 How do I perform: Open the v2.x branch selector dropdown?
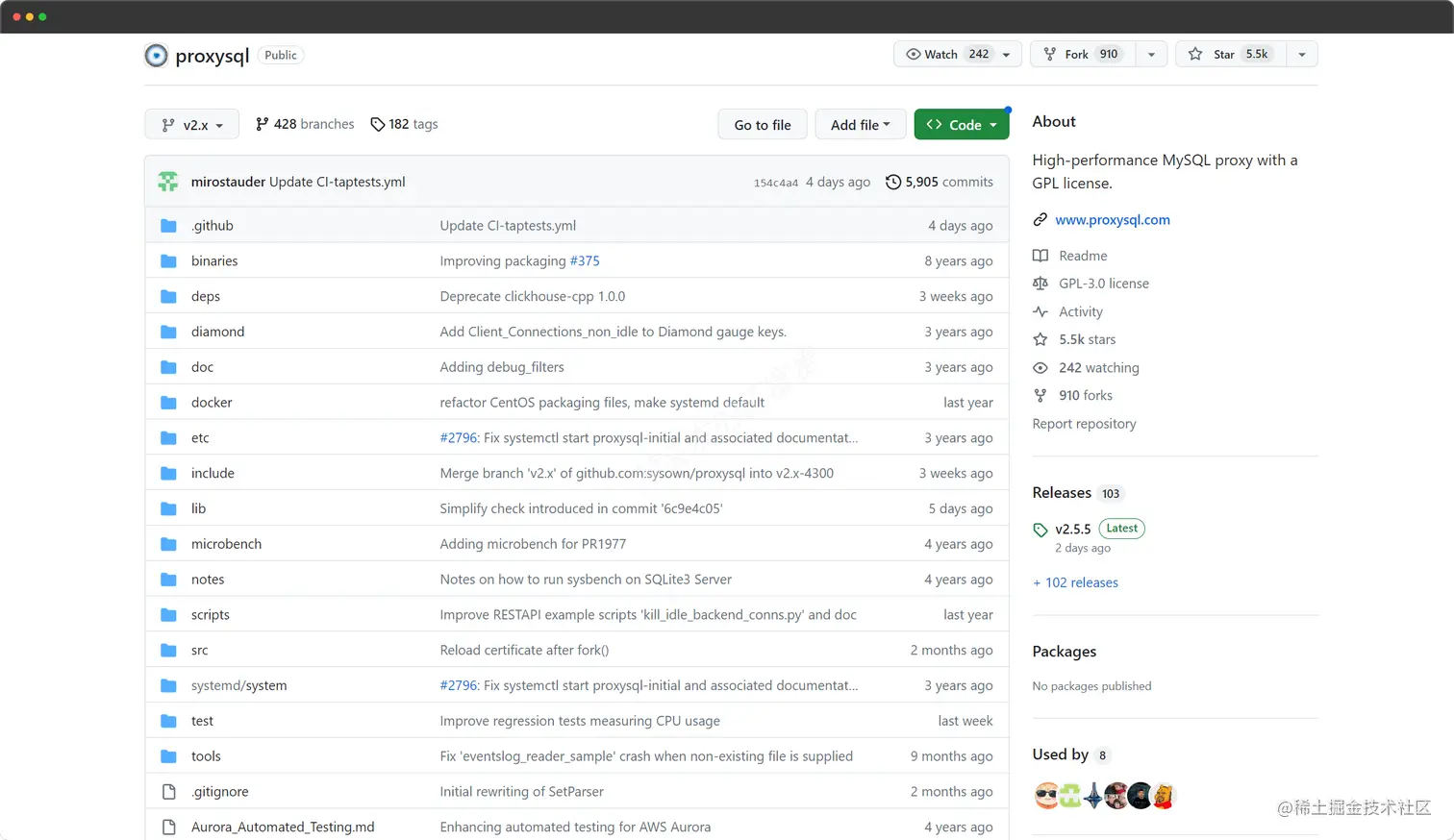pyautogui.click(x=191, y=125)
